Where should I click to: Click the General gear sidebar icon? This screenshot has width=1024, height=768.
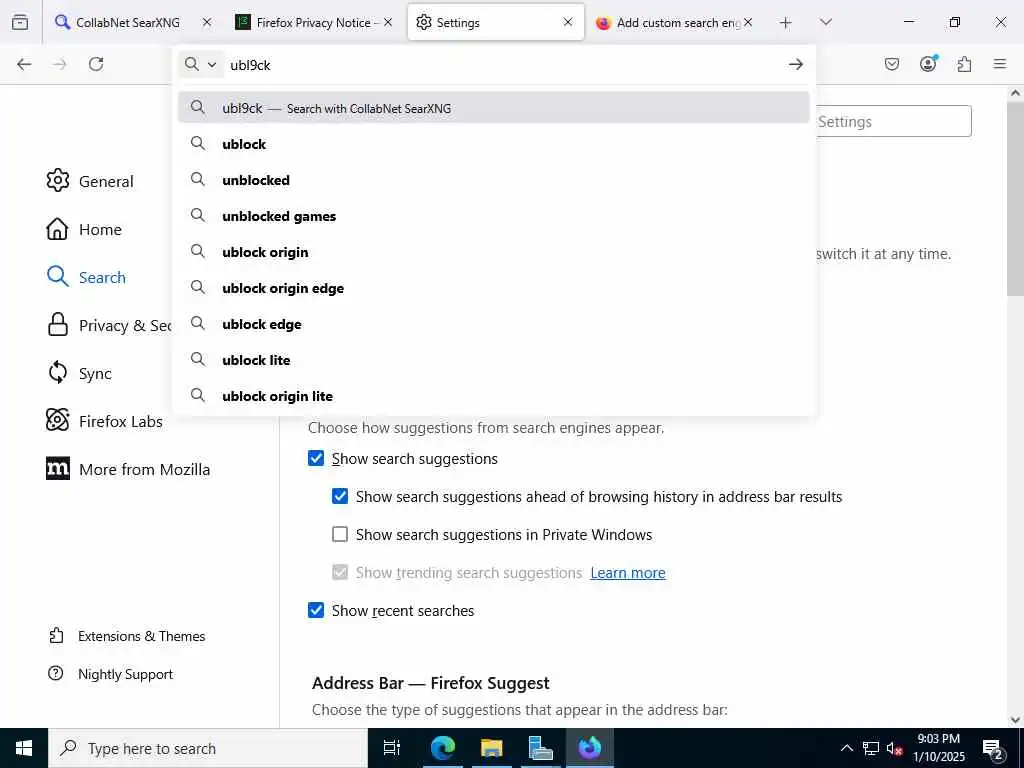point(57,180)
